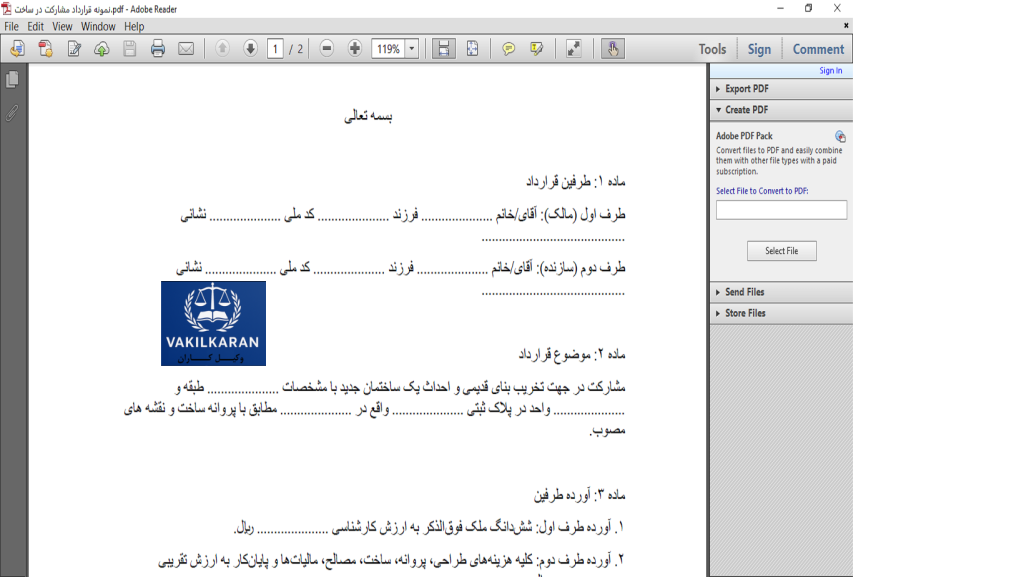Click the zoom out minus button
This screenshot has height=577, width=1024.
[x=327, y=49]
